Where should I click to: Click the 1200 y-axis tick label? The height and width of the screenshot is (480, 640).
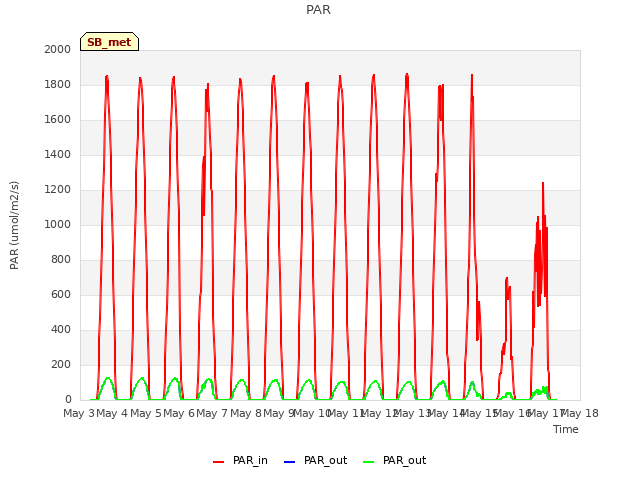(x=58, y=189)
